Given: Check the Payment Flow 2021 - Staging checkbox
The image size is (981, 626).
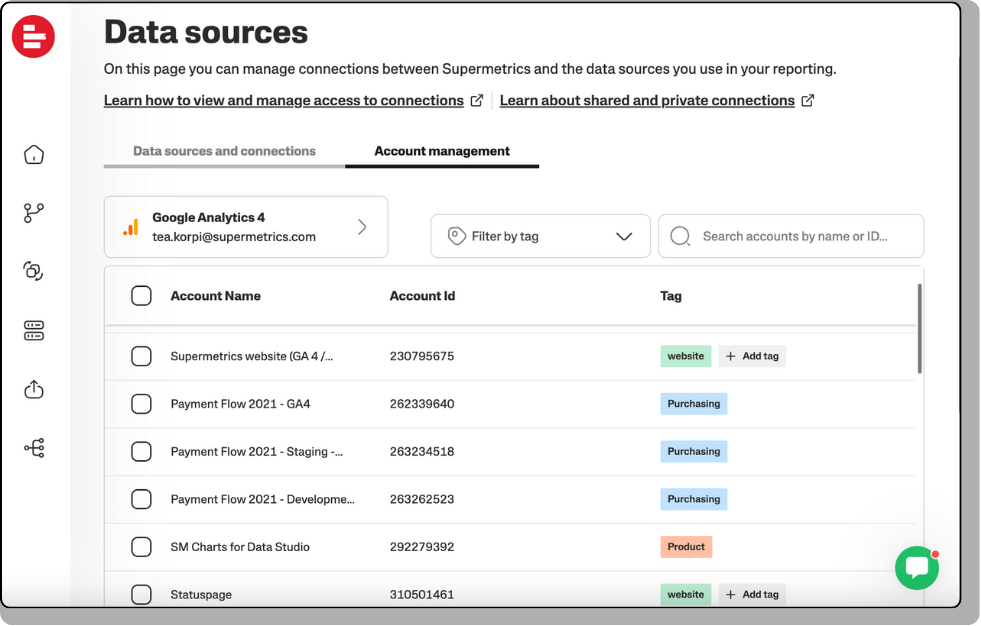Looking at the screenshot, I should pos(141,452).
